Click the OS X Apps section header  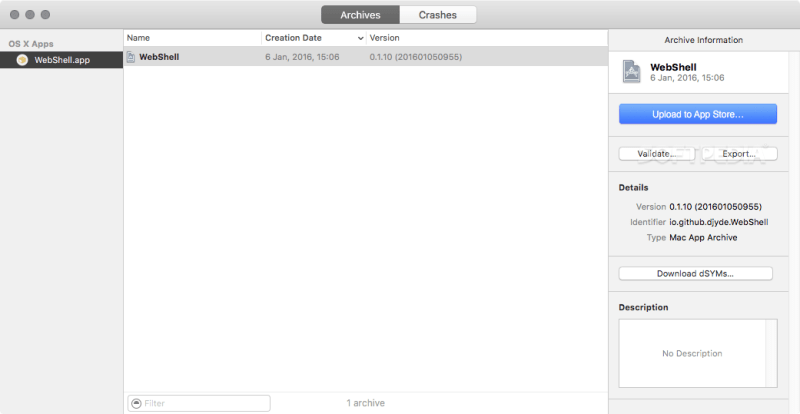31,44
